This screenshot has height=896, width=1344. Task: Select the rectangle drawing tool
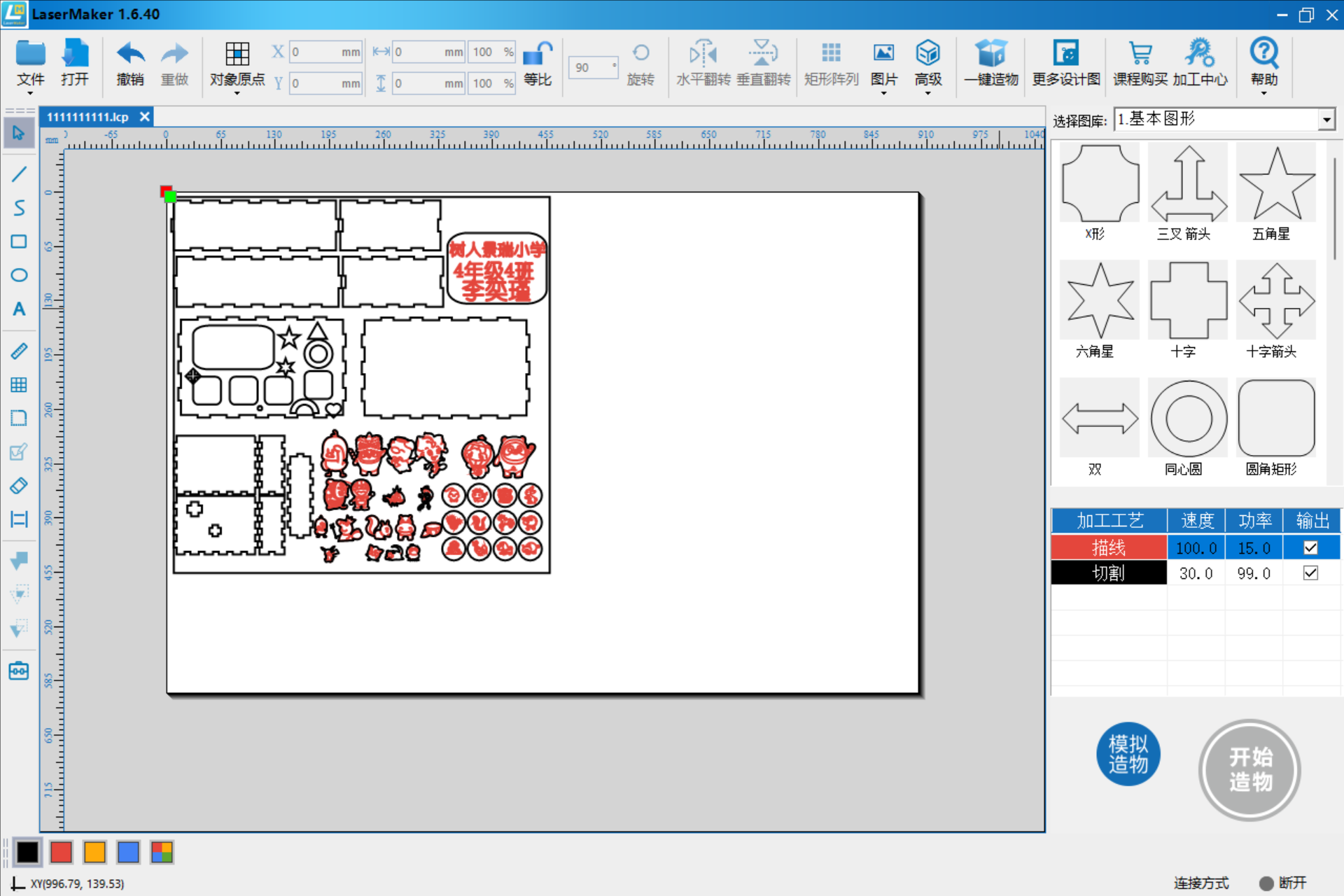(19, 241)
